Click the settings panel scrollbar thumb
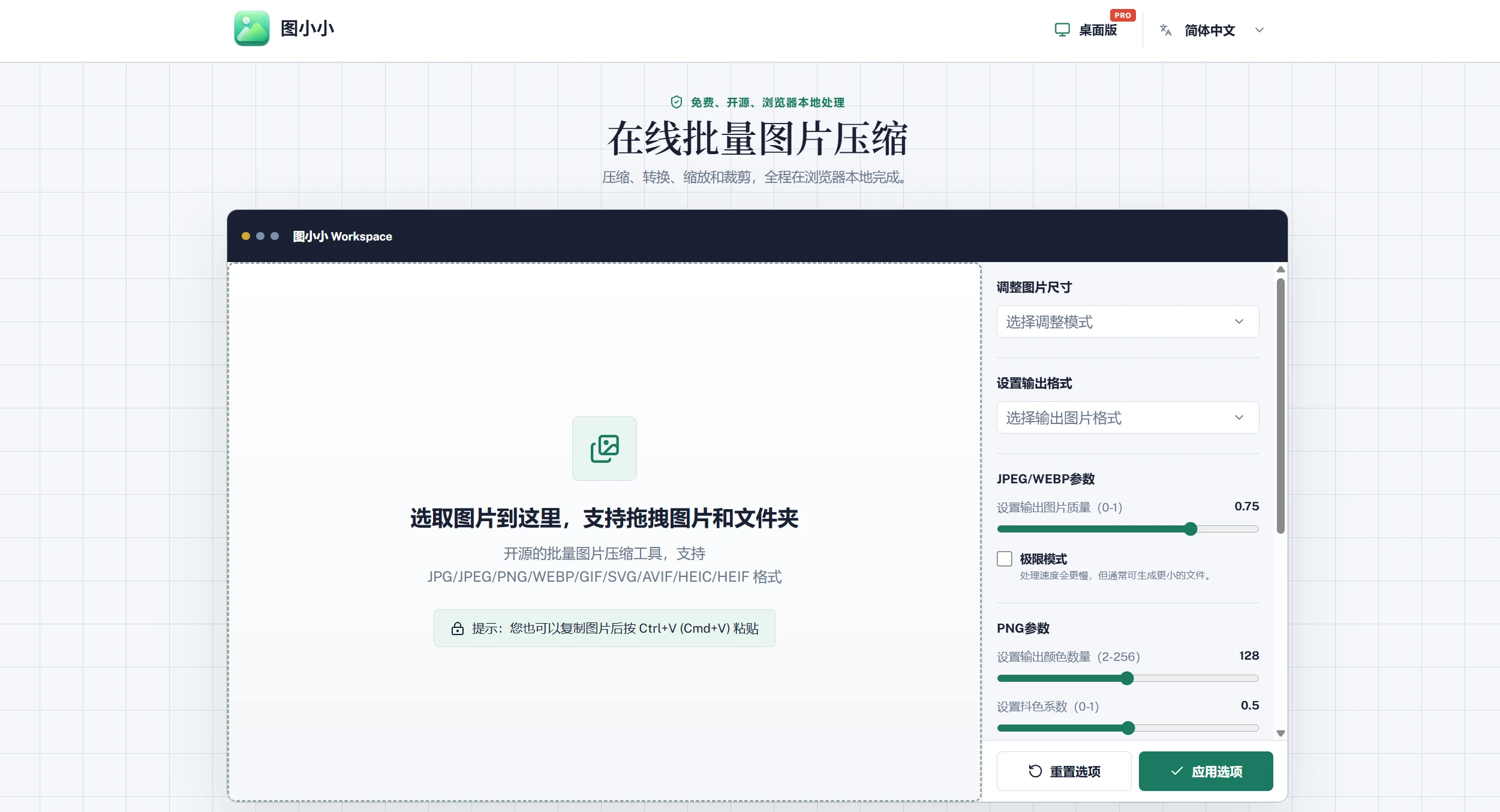This screenshot has height=812, width=1500. (1280, 406)
